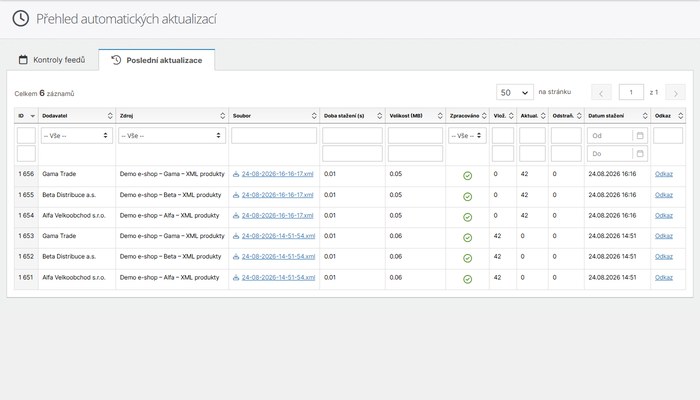This screenshot has height=400, width=700.
Task: Sort the Vlož. column
Action: pos(511,116)
